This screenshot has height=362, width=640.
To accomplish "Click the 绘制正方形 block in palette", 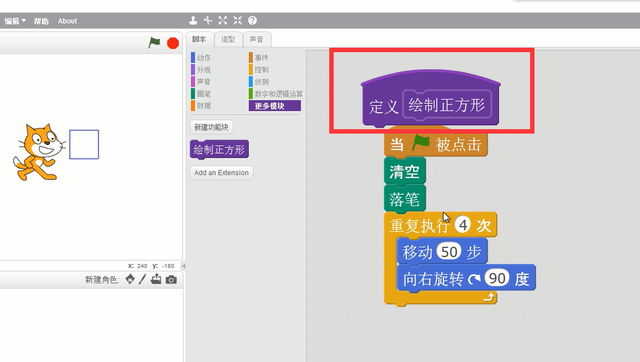I will click(219, 150).
